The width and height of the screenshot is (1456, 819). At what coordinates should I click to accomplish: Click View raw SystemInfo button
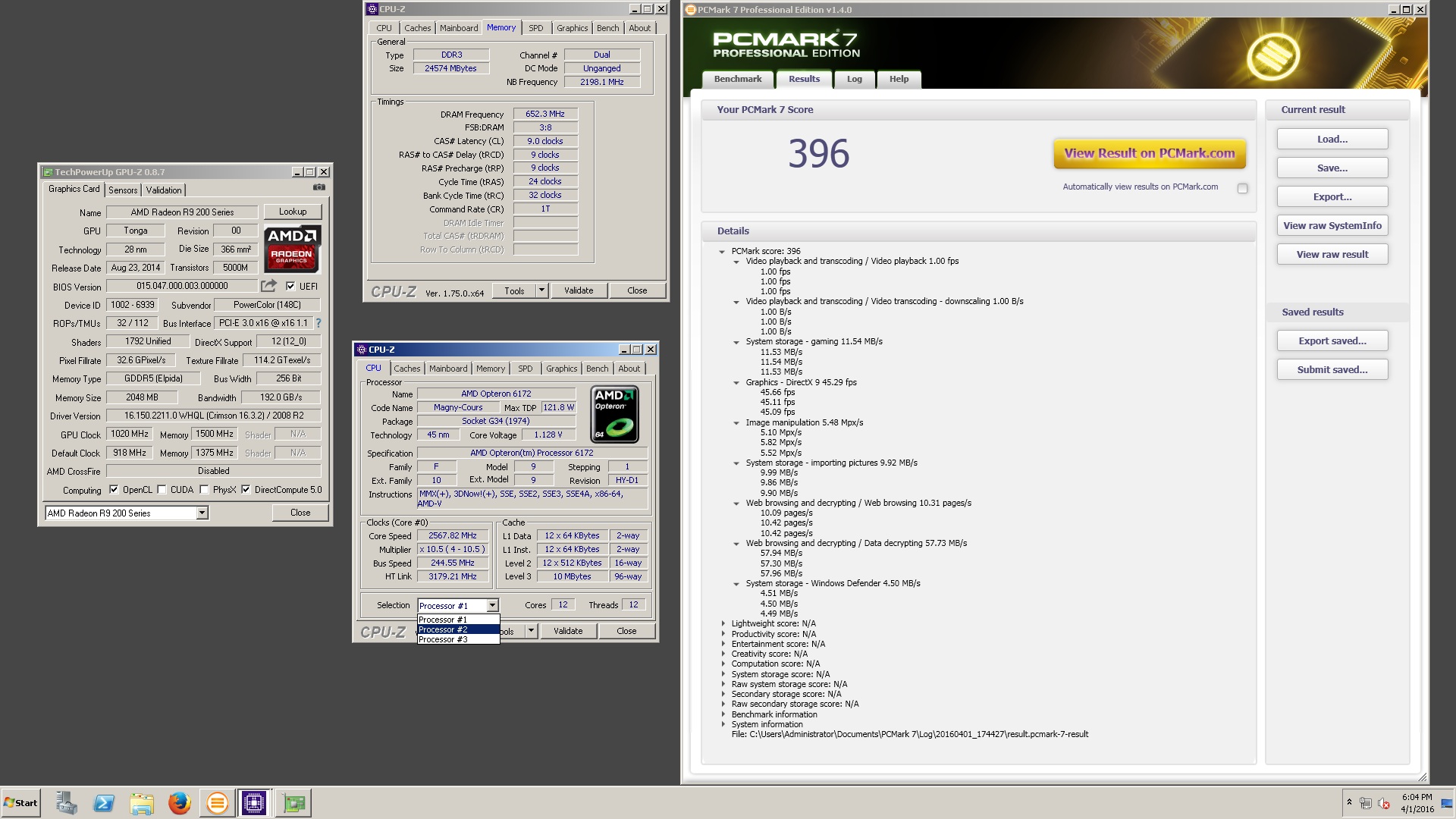(x=1332, y=225)
